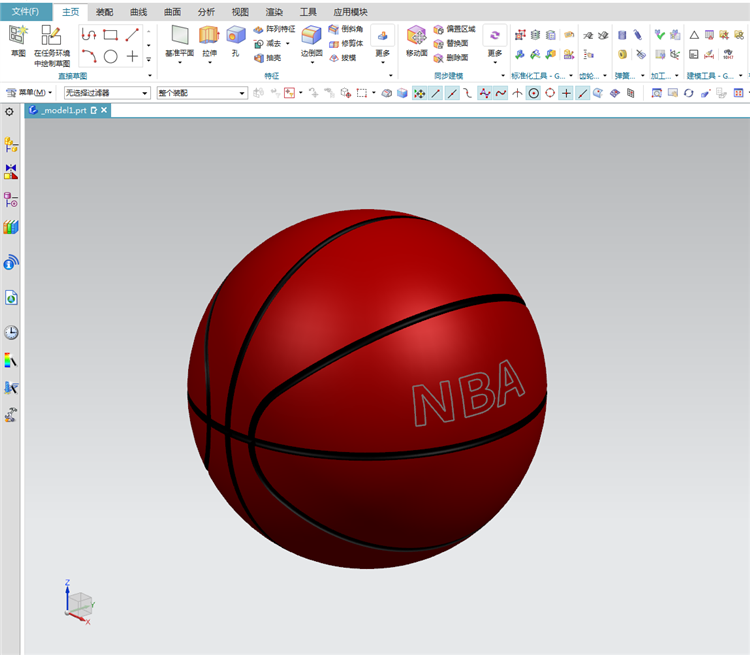Expand the 标准化工具 group options arrow
This screenshot has height=655, width=750.
click(571, 76)
